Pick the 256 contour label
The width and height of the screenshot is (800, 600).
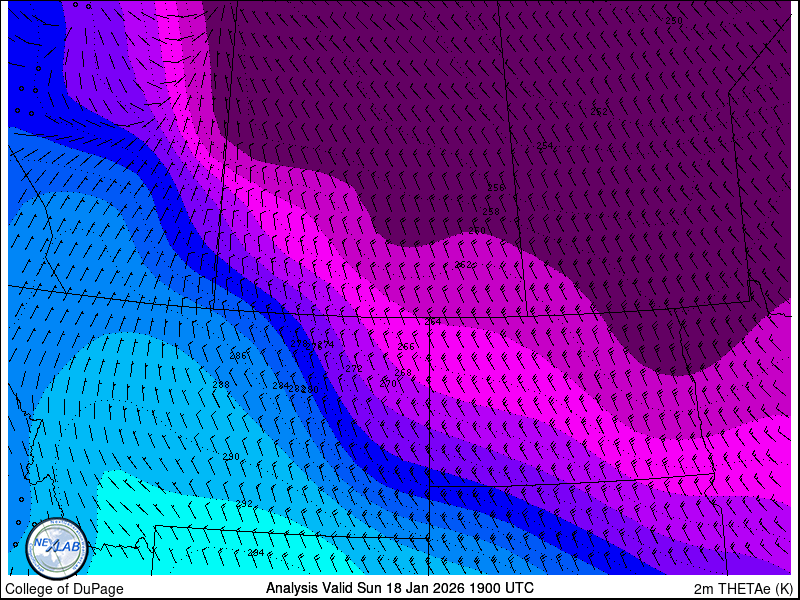(496, 187)
